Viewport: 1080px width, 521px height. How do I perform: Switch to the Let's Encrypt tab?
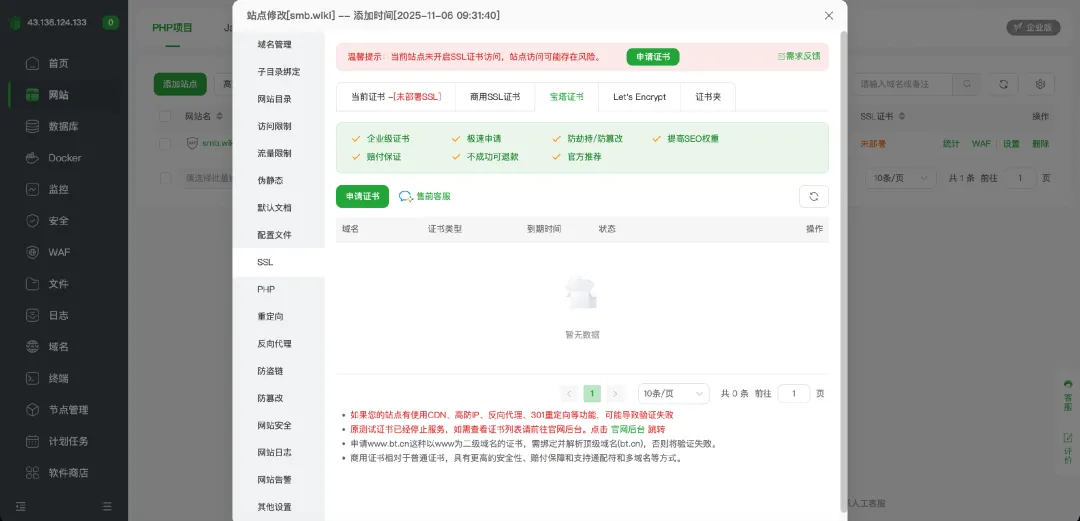[639, 97]
